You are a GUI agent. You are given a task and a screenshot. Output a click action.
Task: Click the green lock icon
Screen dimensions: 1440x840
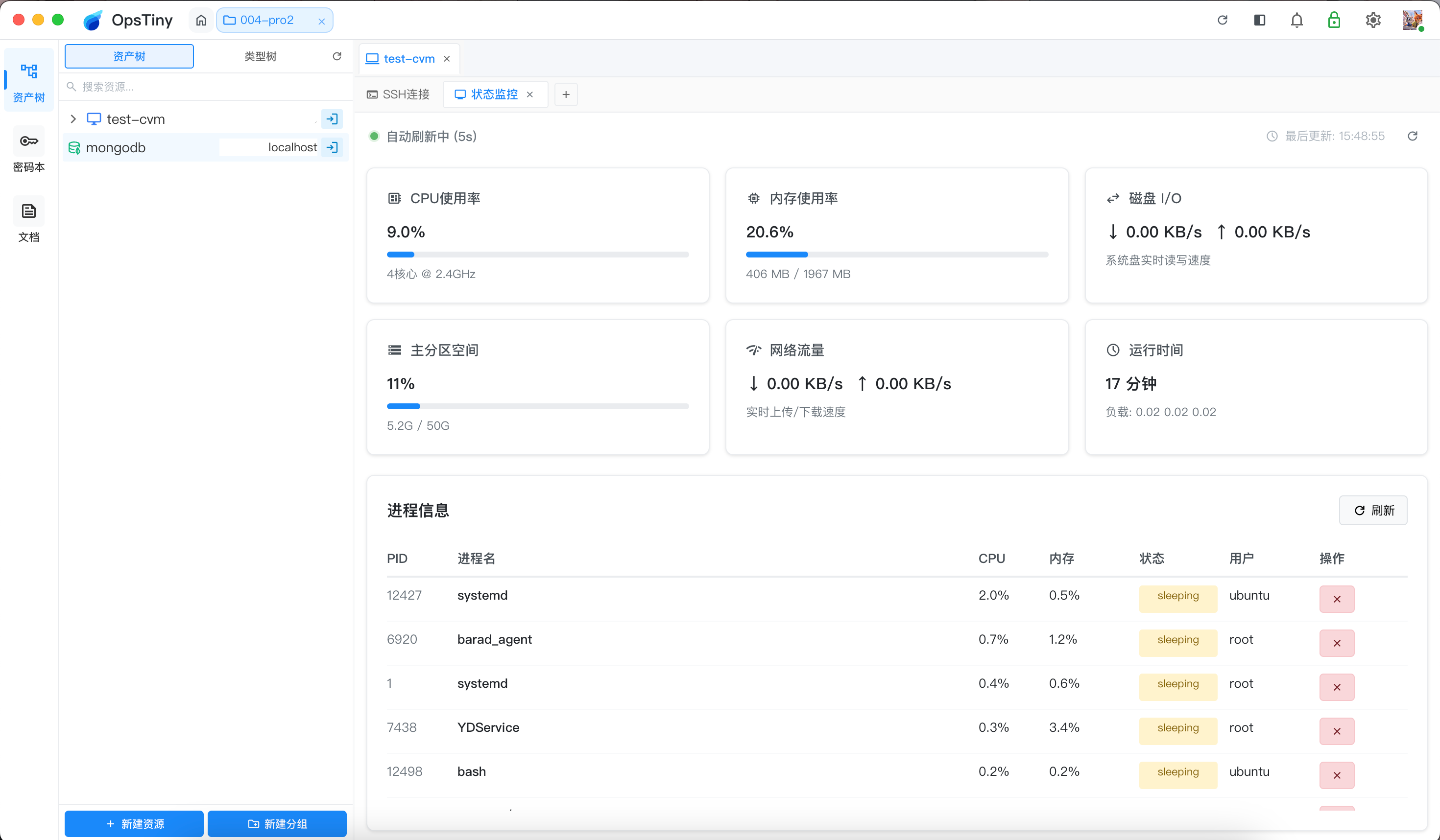pos(1334,20)
